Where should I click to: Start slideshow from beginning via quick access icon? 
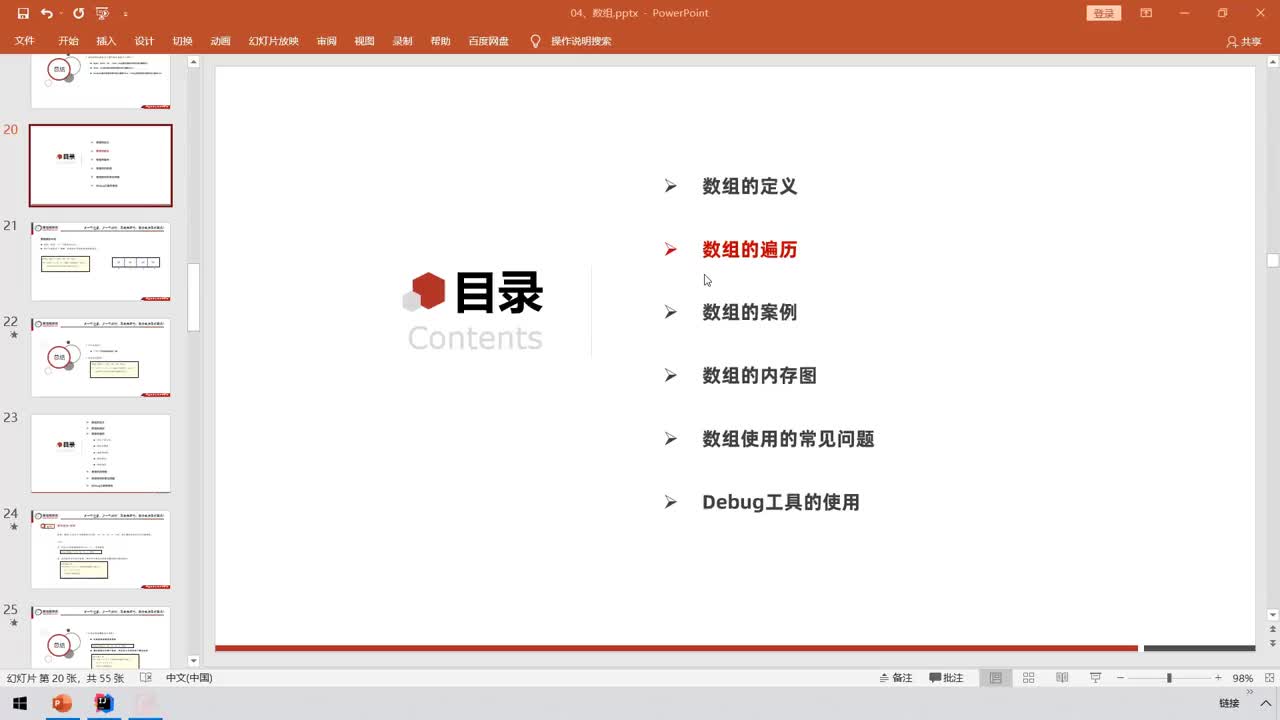(102, 13)
